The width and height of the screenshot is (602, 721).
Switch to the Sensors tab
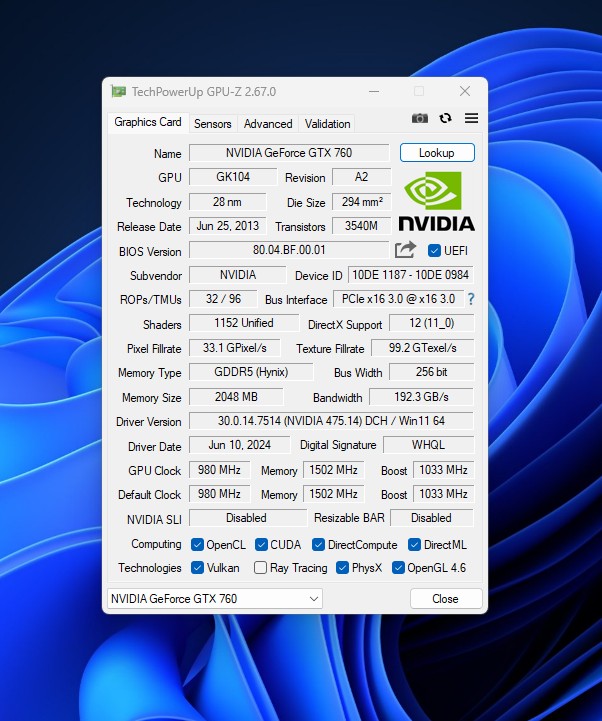[x=212, y=124]
